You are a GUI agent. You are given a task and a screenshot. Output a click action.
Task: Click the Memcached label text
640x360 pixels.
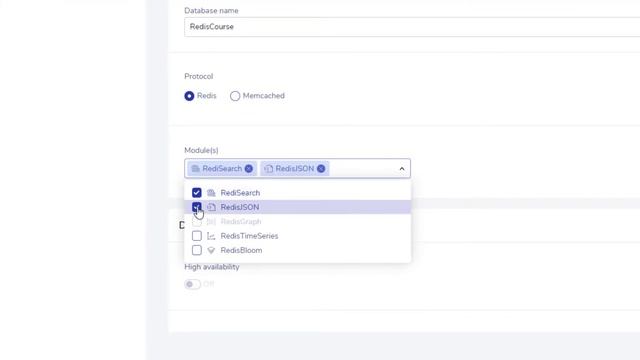click(x=264, y=96)
